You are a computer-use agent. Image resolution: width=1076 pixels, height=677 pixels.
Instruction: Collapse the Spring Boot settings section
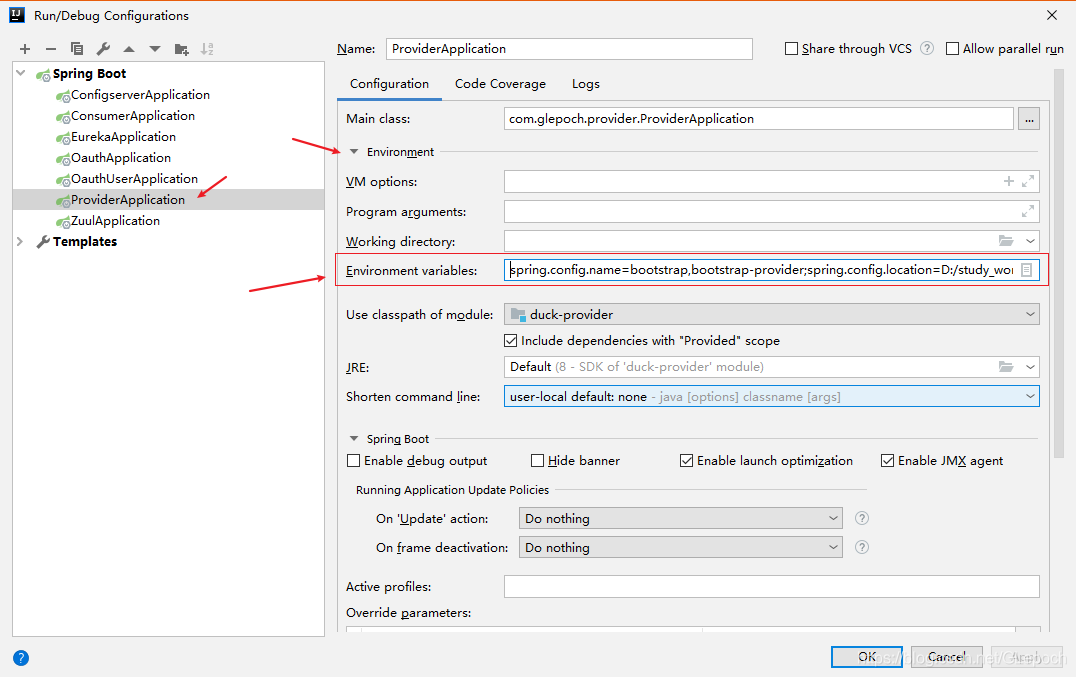(354, 438)
